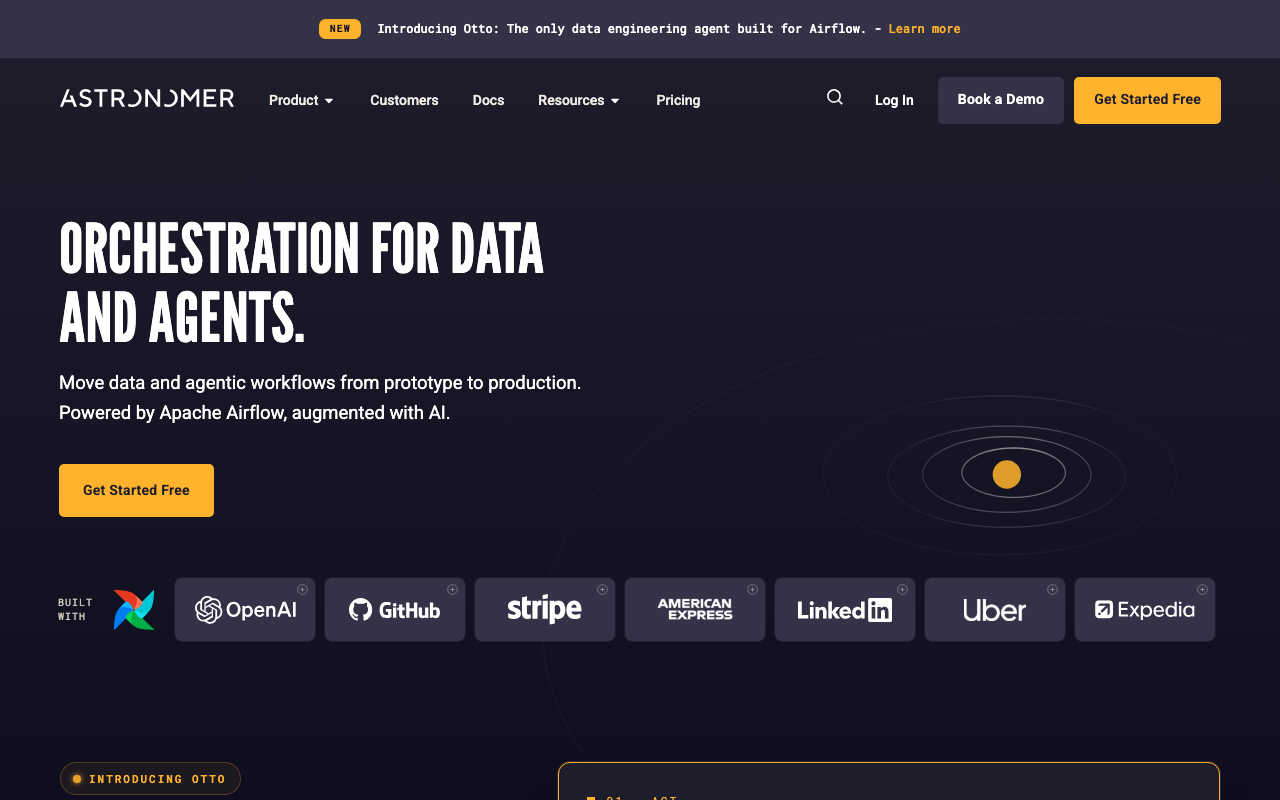
Task: Click the Introducing Otto pill badge
Action: [150, 779]
